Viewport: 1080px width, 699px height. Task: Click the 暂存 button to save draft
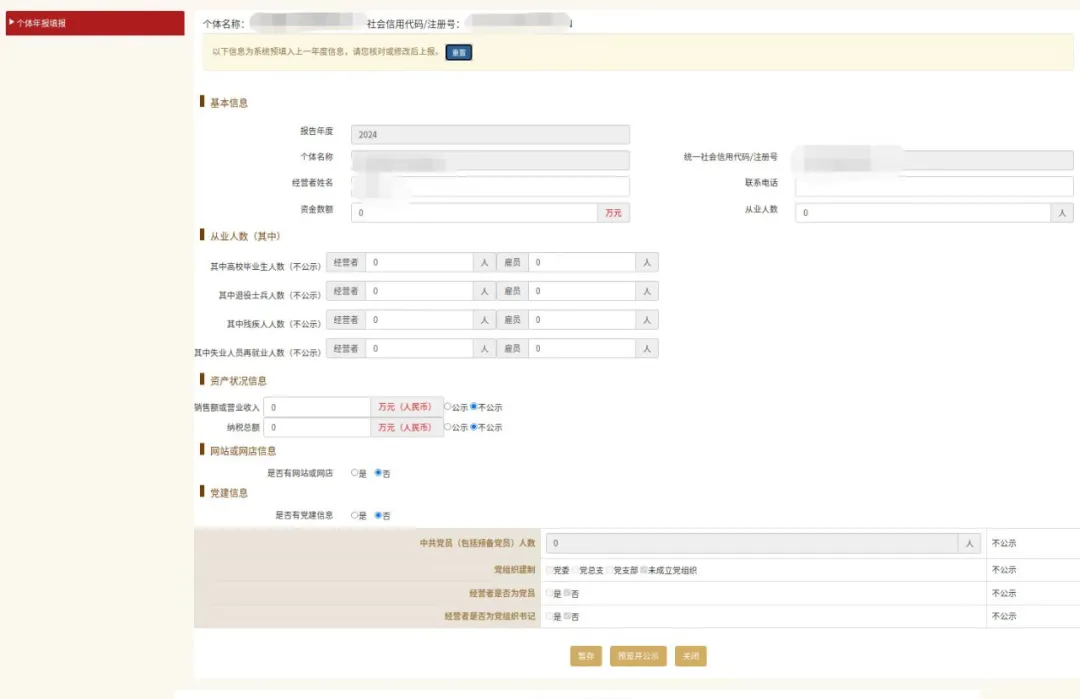click(585, 656)
